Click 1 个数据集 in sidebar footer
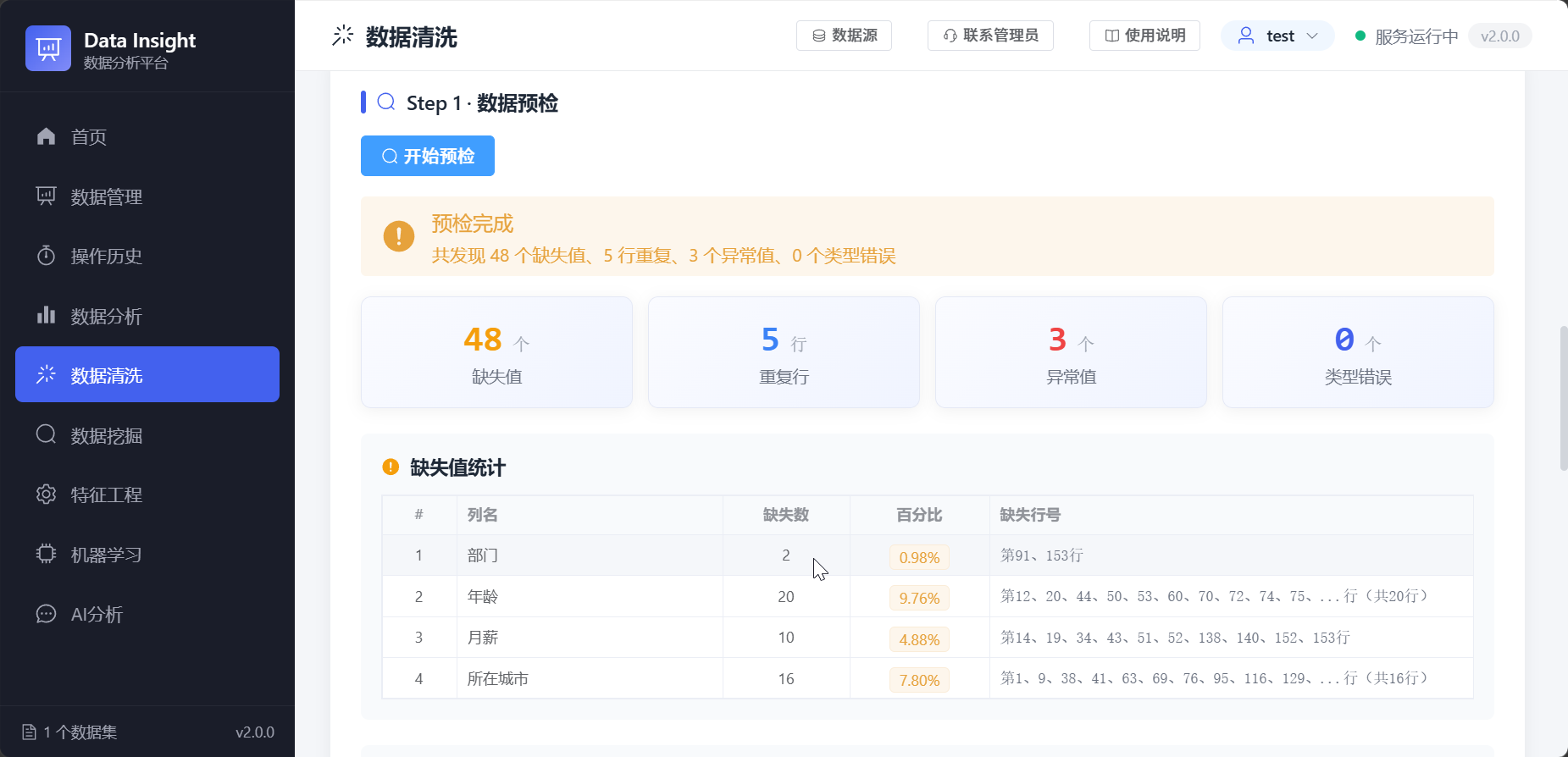 tap(80, 732)
